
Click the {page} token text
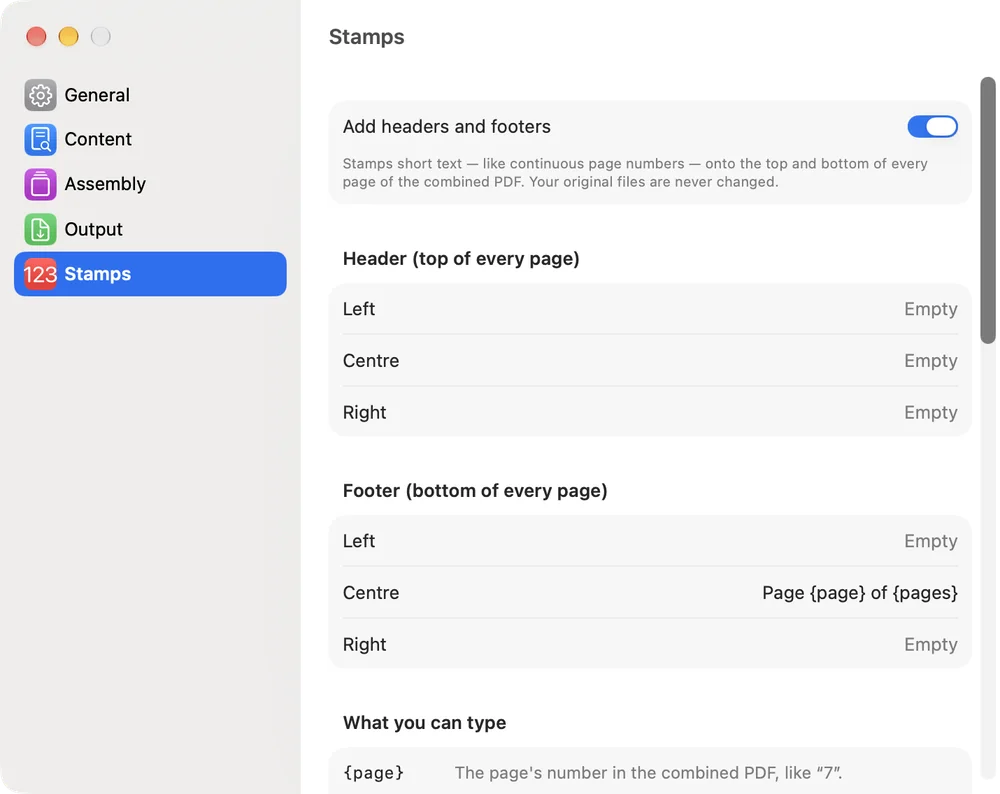click(374, 772)
